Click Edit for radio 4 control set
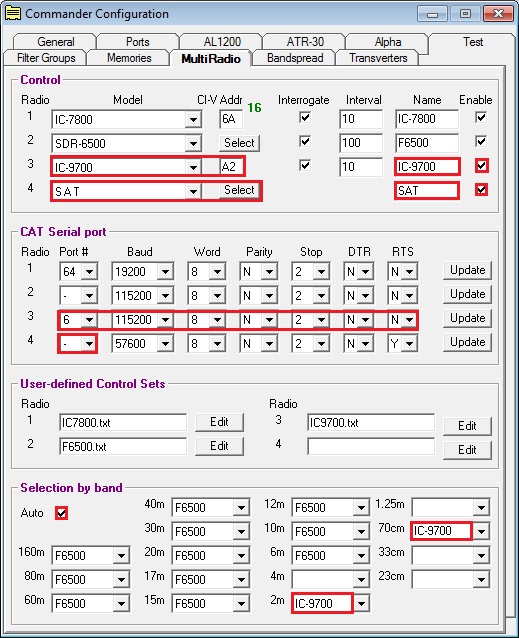The width and height of the screenshot is (519, 638). pyautogui.click(x=467, y=450)
